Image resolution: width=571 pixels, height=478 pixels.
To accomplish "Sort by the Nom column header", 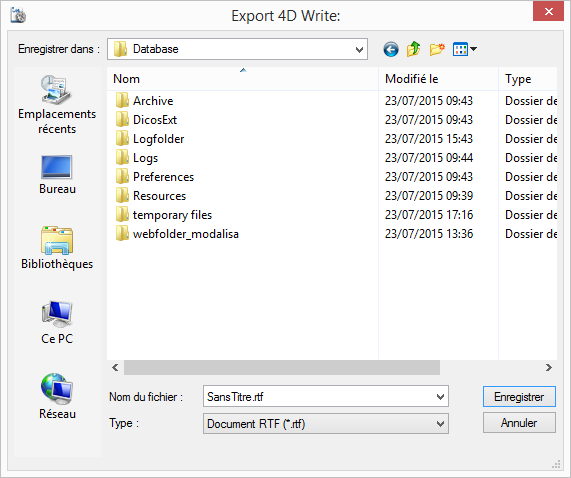I will pos(243,79).
